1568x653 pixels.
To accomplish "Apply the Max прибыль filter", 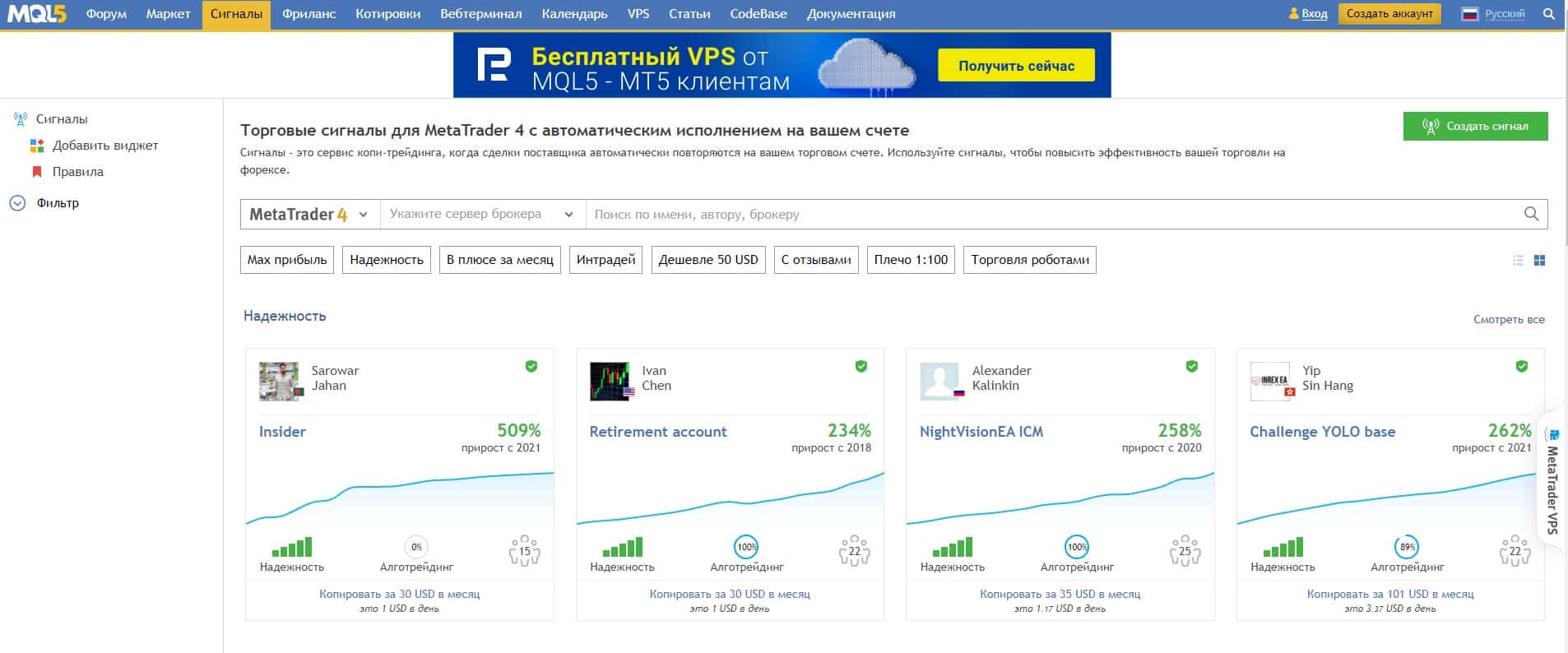I will point(287,260).
